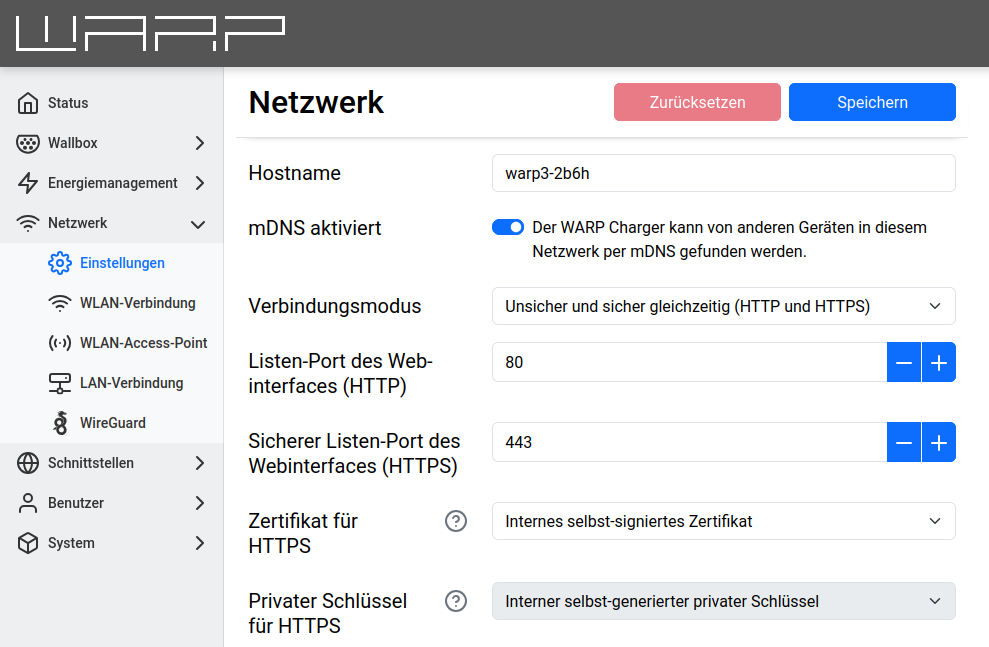989x647 pixels.
Task: Click the WireGuard icon in sidebar
Action: pyautogui.click(x=60, y=423)
